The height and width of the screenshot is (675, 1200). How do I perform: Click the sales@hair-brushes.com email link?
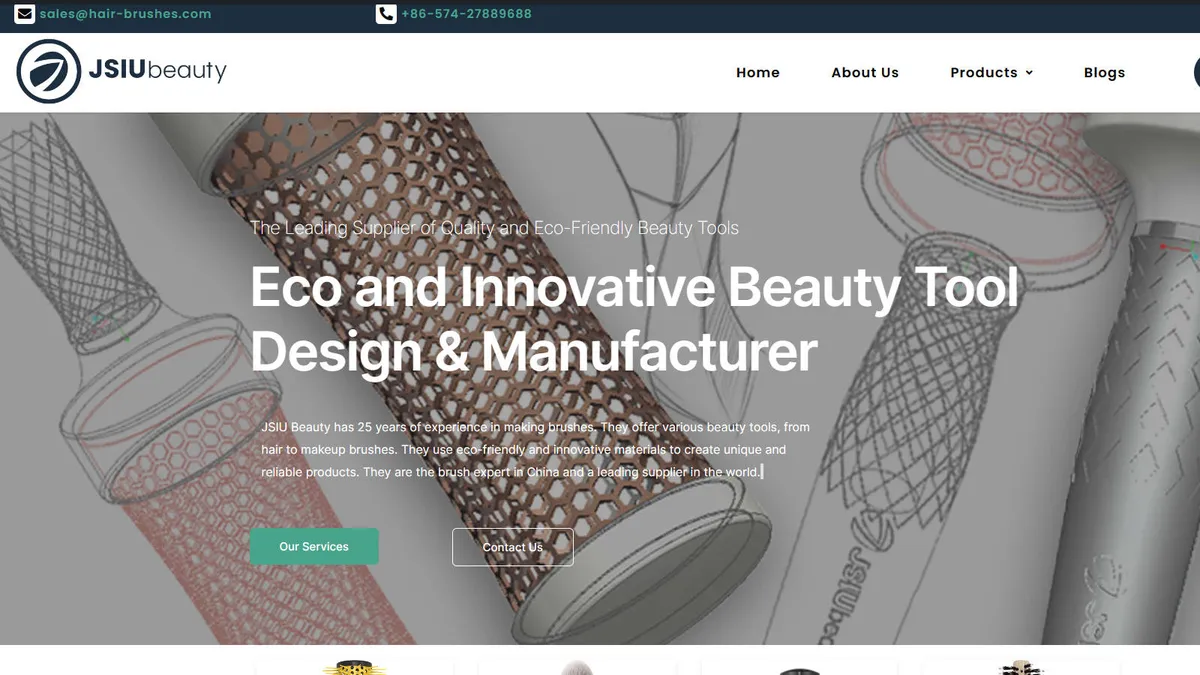tap(125, 14)
